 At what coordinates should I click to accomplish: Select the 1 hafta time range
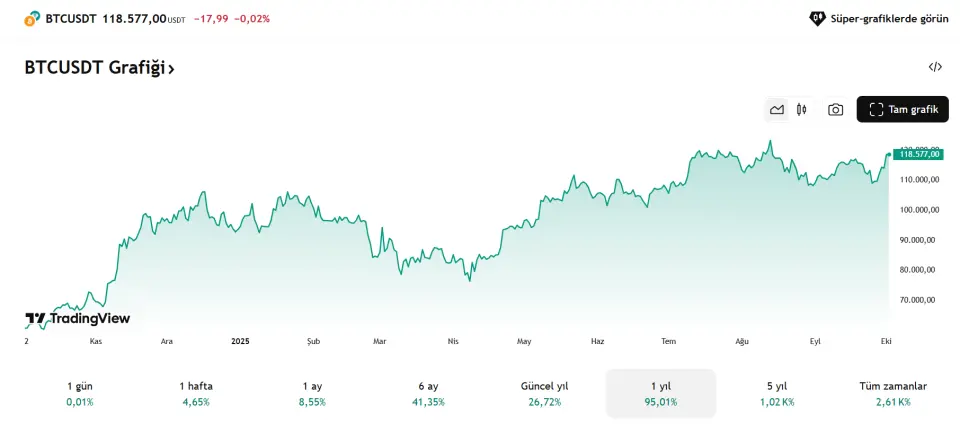point(196,393)
